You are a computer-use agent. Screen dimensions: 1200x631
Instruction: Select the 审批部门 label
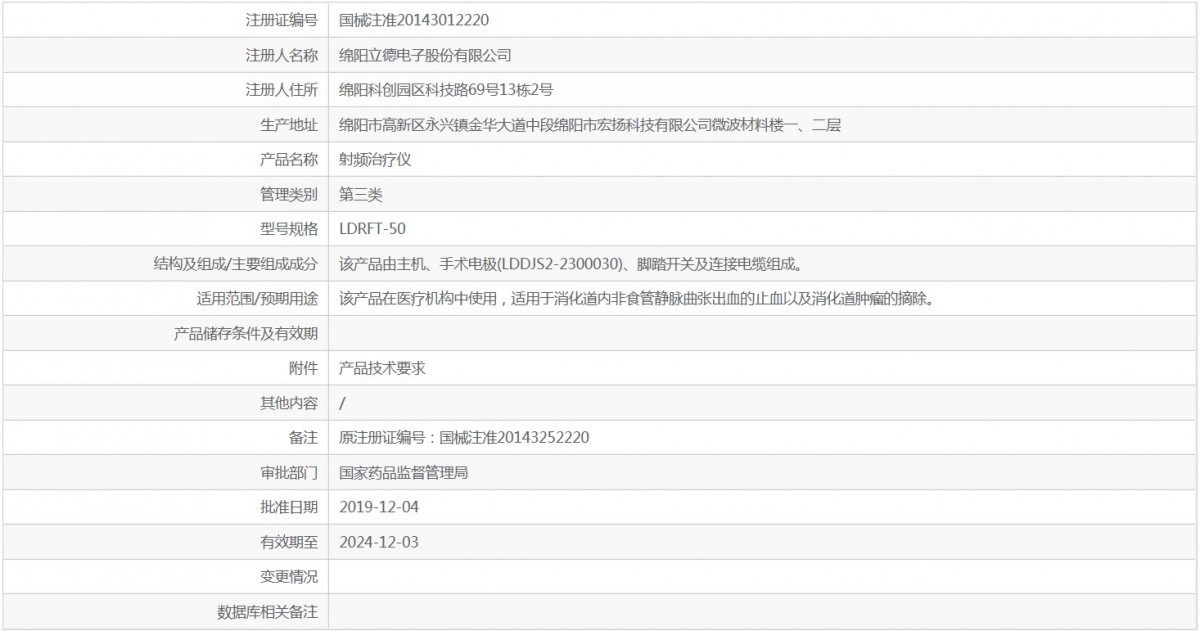[x=289, y=472]
